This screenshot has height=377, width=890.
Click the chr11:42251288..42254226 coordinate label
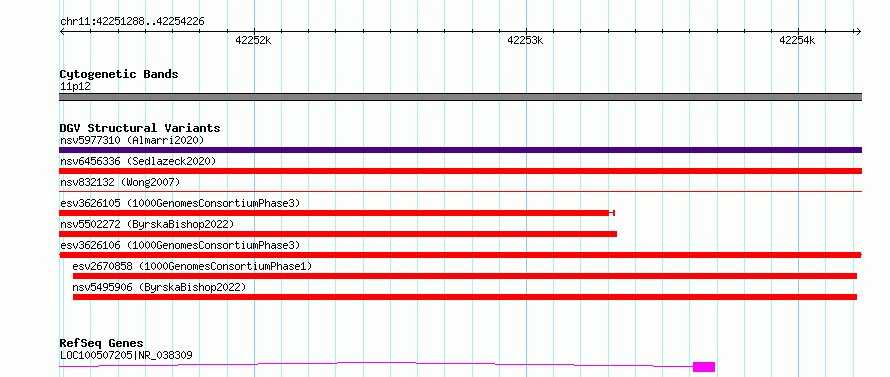point(132,22)
